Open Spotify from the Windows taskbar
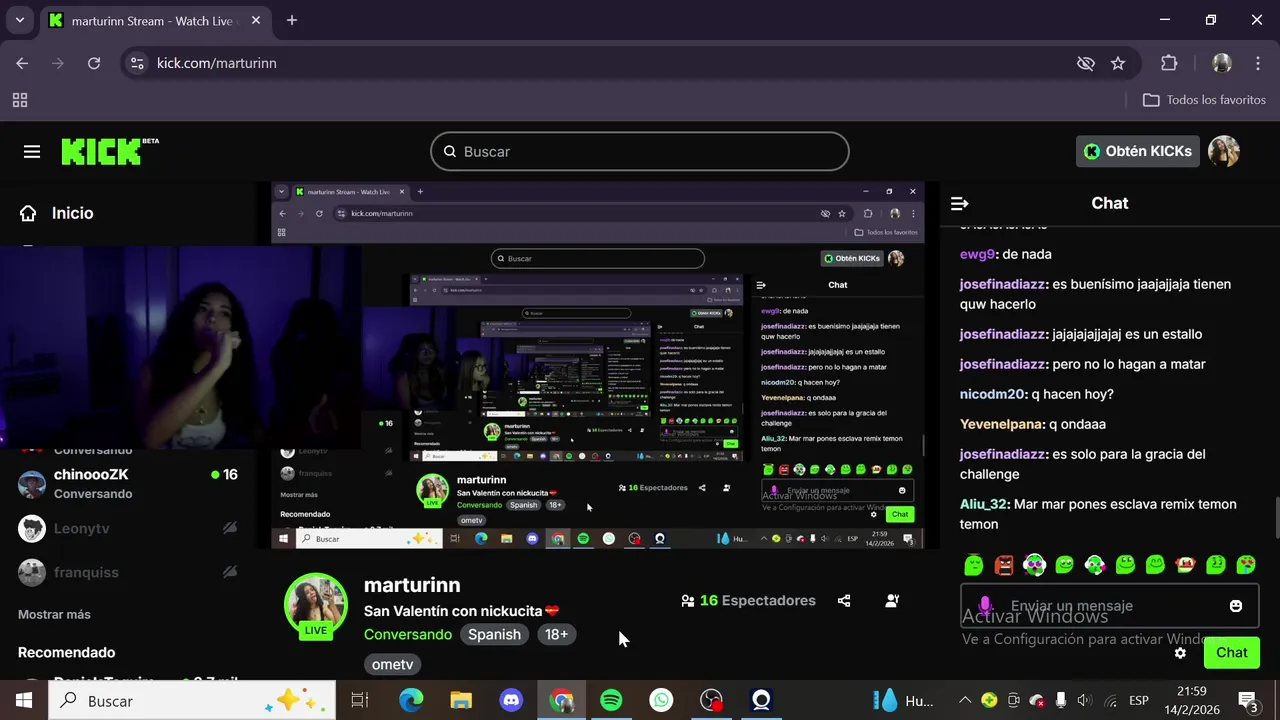Image resolution: width=1280 pixels, height=720 pixels. [x=611, y=701]
